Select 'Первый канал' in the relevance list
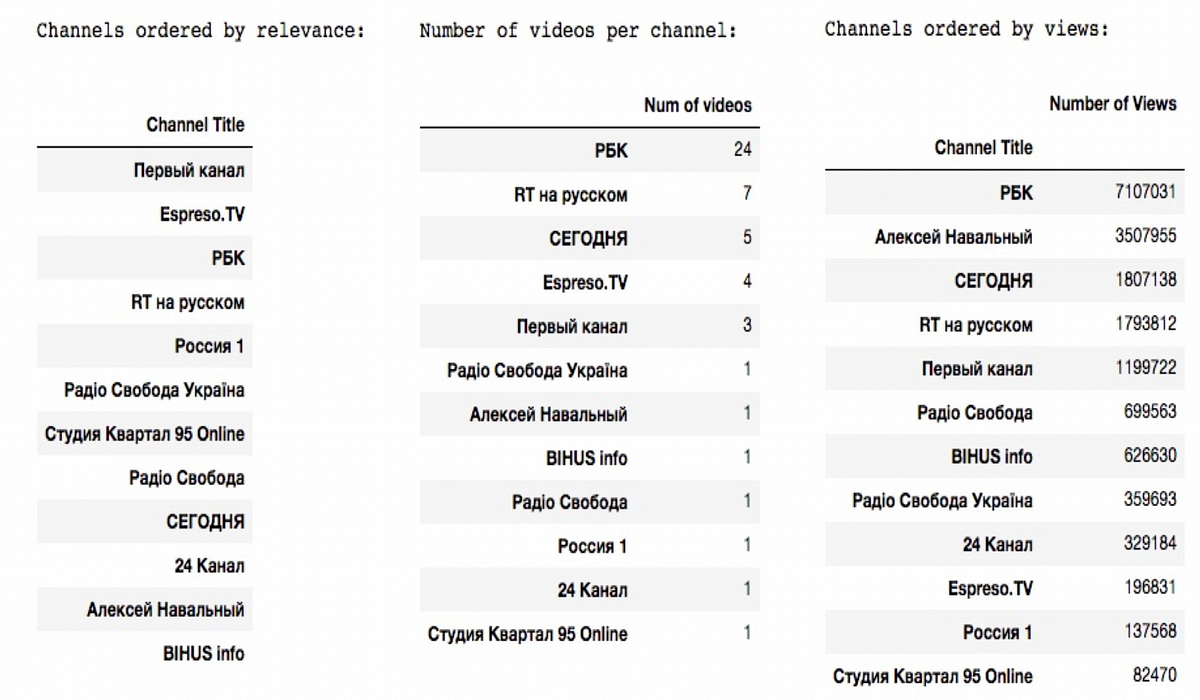The height and width of the screenshot is (700, 1200). pyautogui.click(x=189, y=170)
